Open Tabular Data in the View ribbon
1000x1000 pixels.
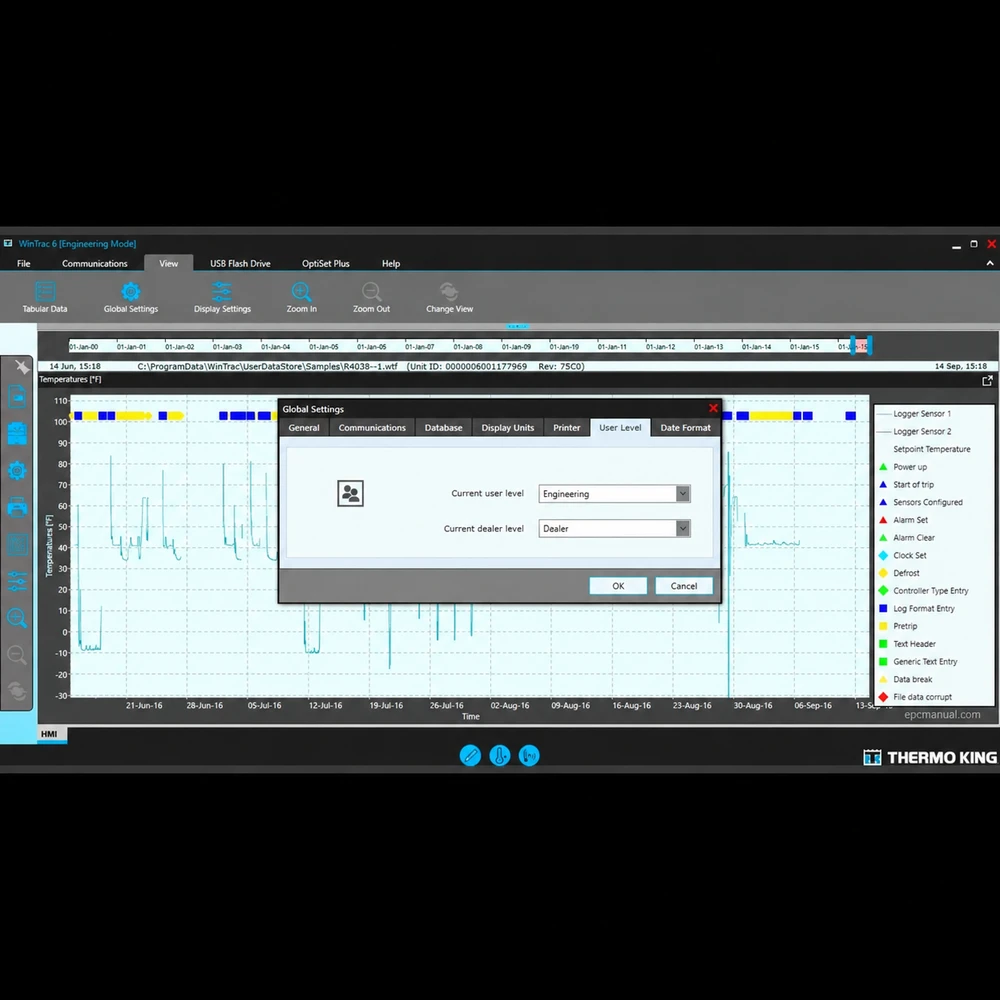pos(45,297)
